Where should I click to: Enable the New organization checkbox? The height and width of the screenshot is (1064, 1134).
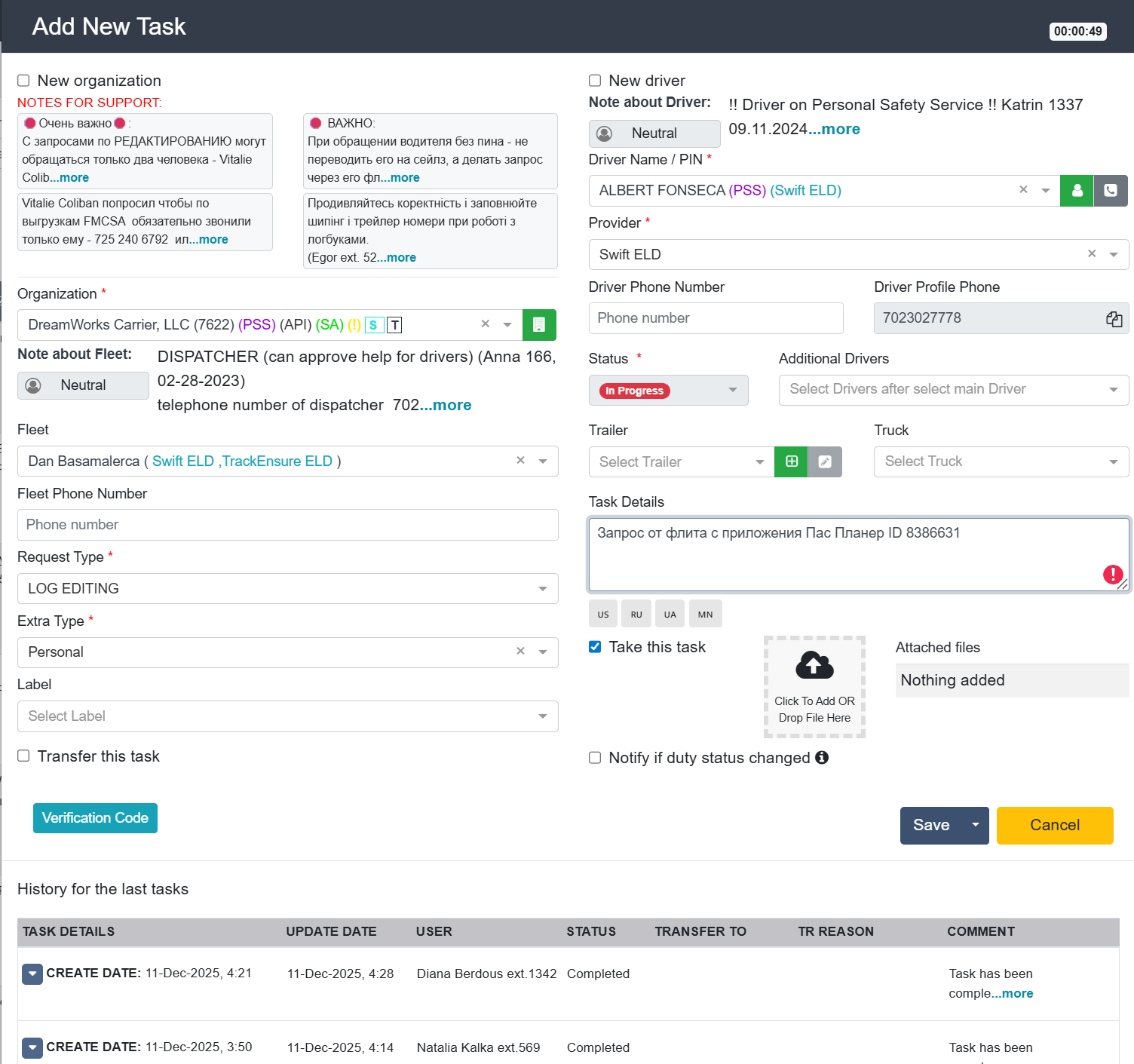click(24, 81)
